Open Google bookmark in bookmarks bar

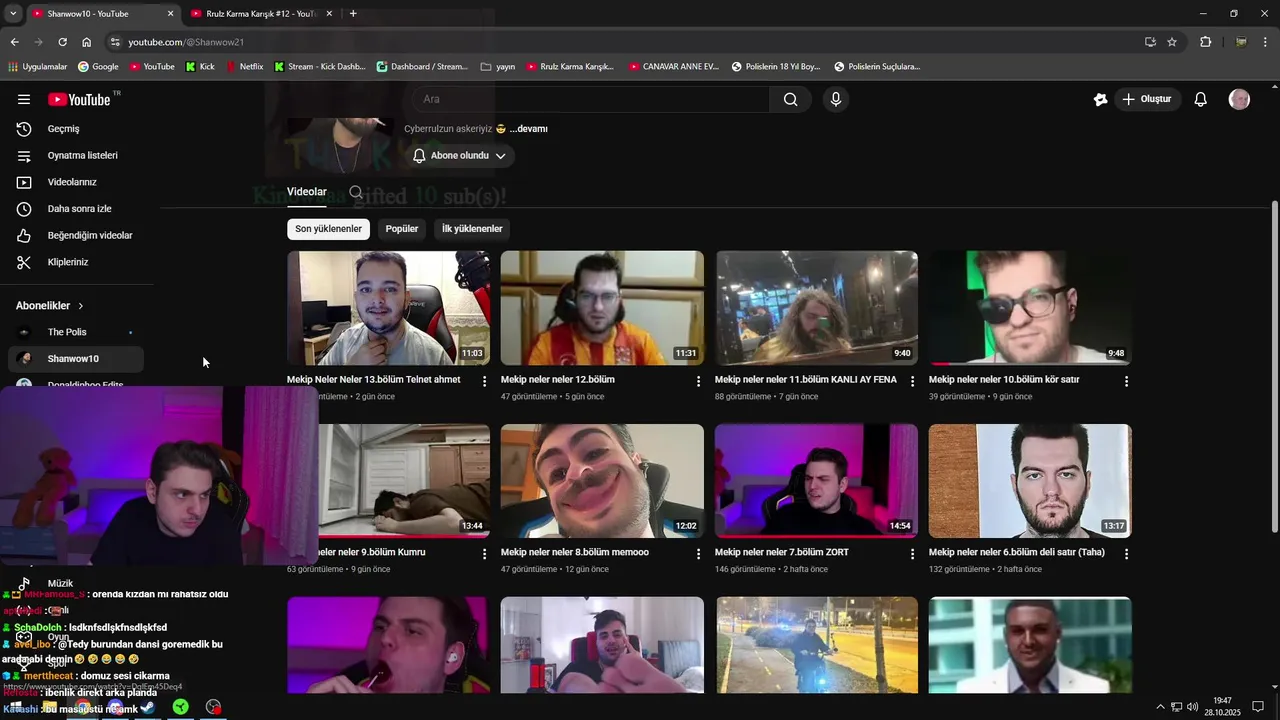(98, 67)
